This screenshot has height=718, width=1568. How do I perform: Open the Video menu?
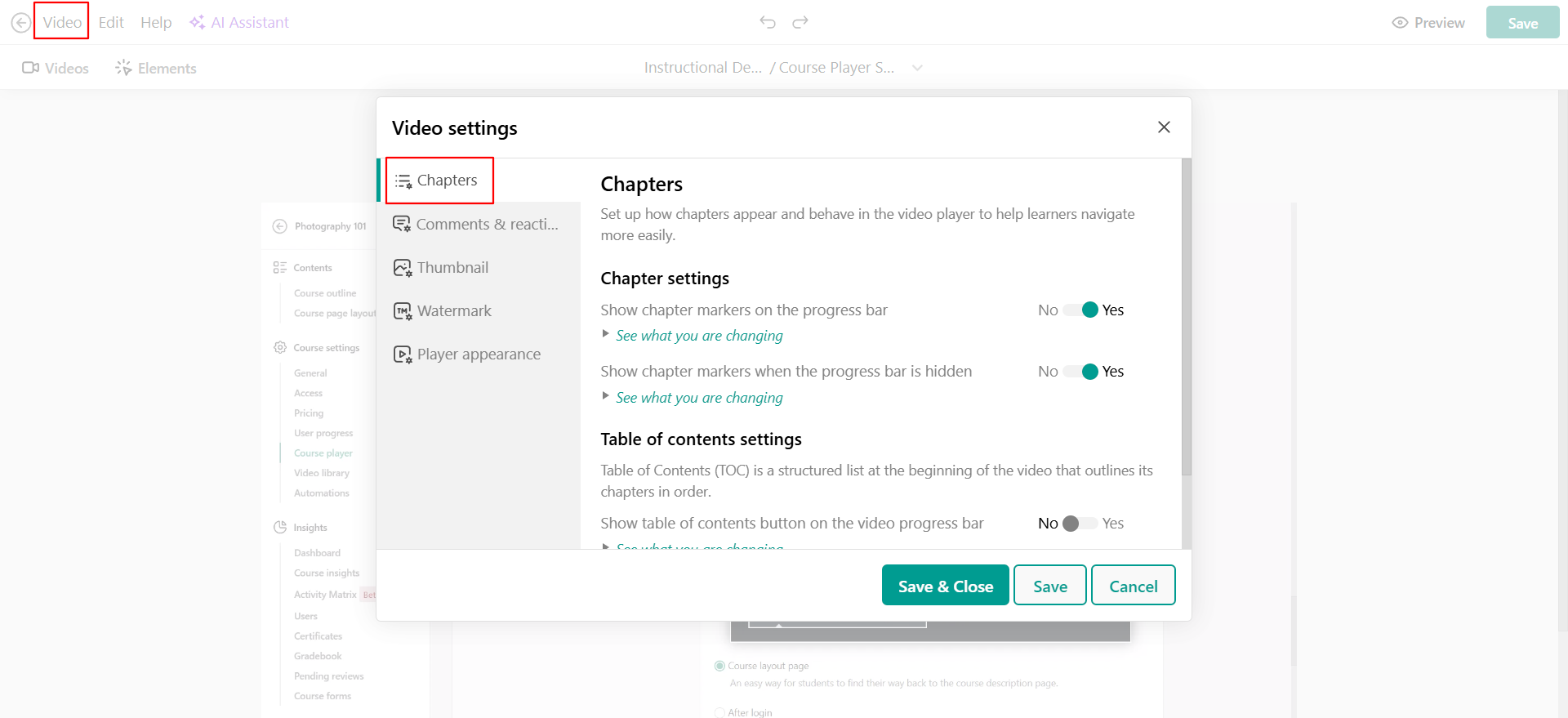point(62,22)
